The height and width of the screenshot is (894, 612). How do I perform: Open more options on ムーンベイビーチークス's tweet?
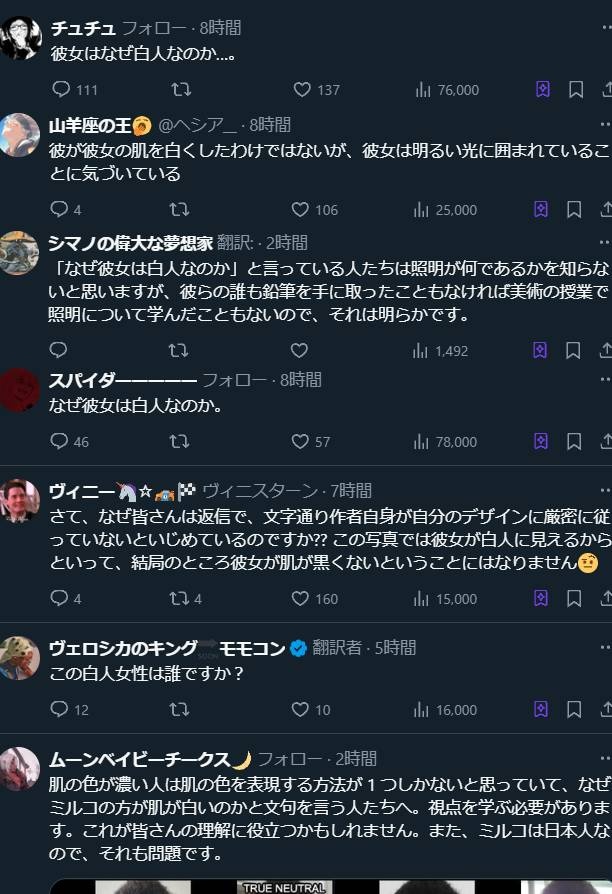tap(605, 758)
